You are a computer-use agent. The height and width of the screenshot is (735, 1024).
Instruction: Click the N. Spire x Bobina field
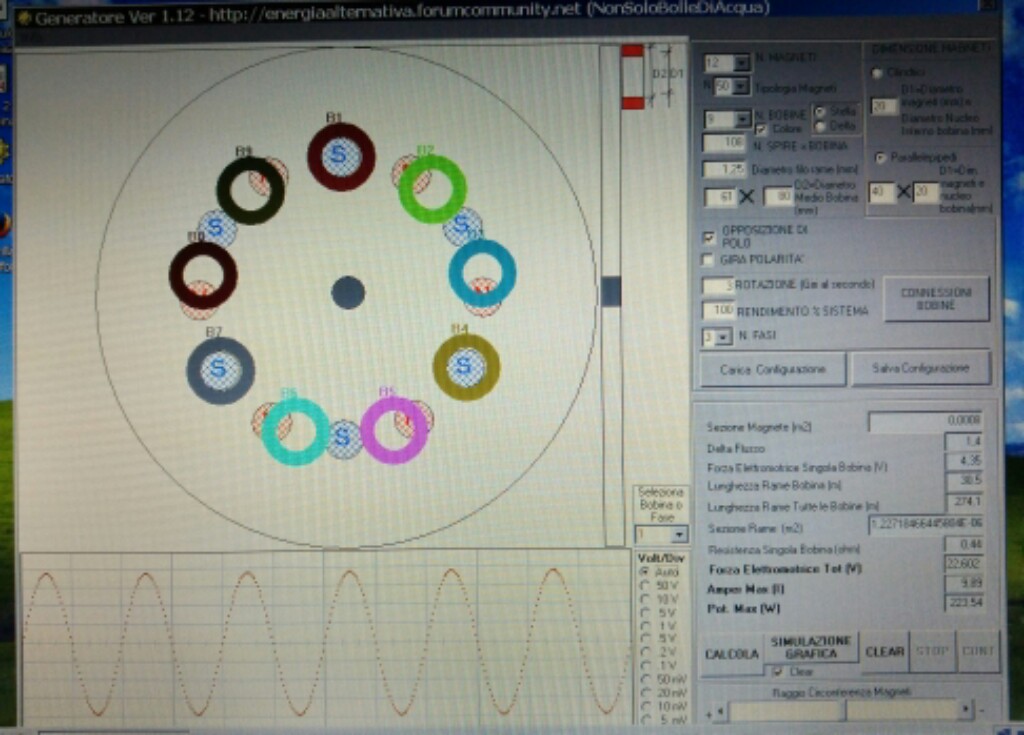coord(725,144)
